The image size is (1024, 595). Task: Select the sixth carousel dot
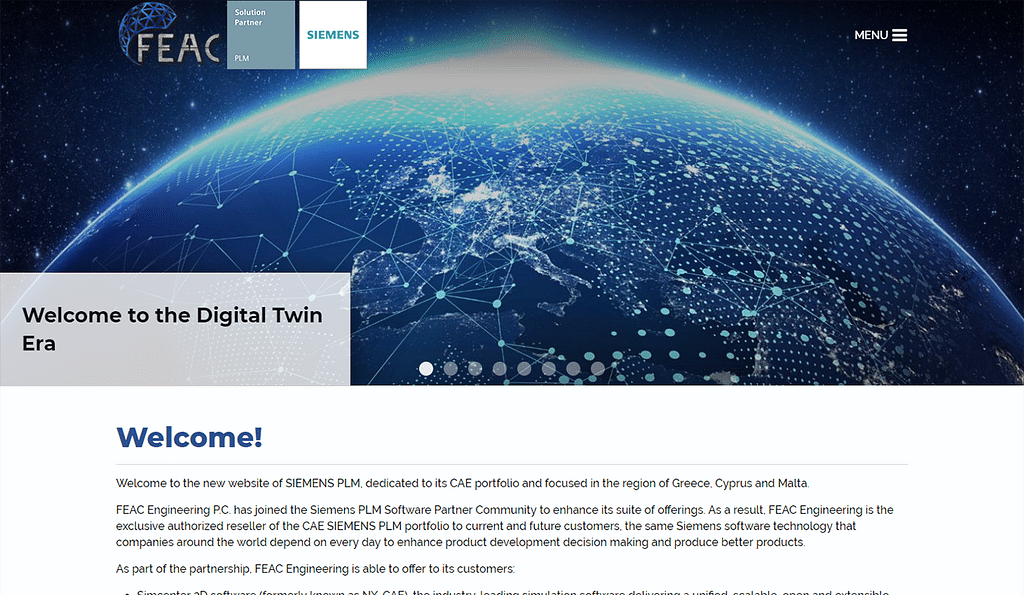click(x=549, y=368)
